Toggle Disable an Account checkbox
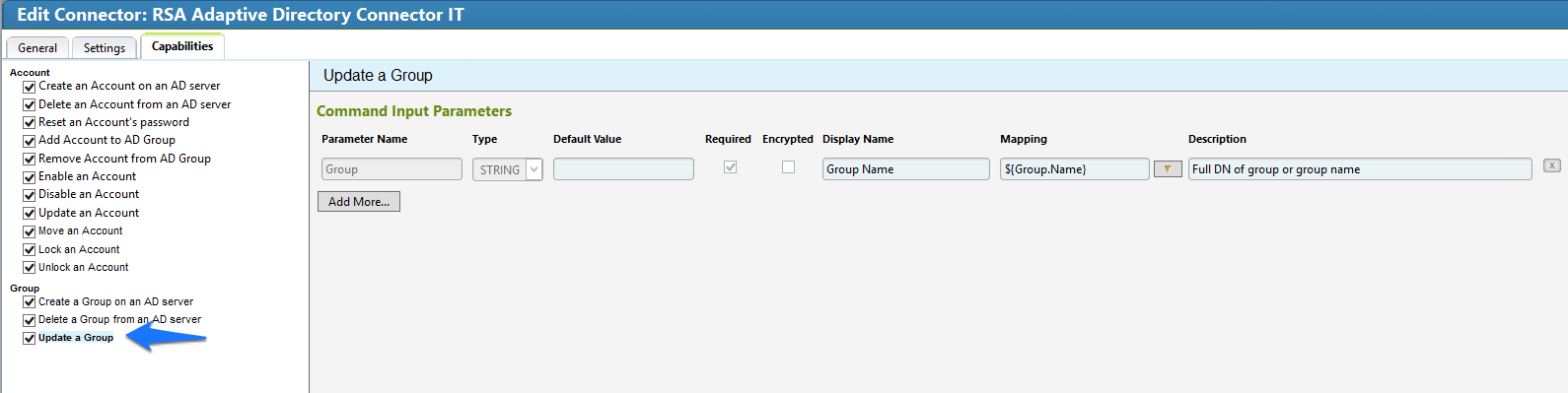This screenshot has width=1568, height=393. [30, 195]
